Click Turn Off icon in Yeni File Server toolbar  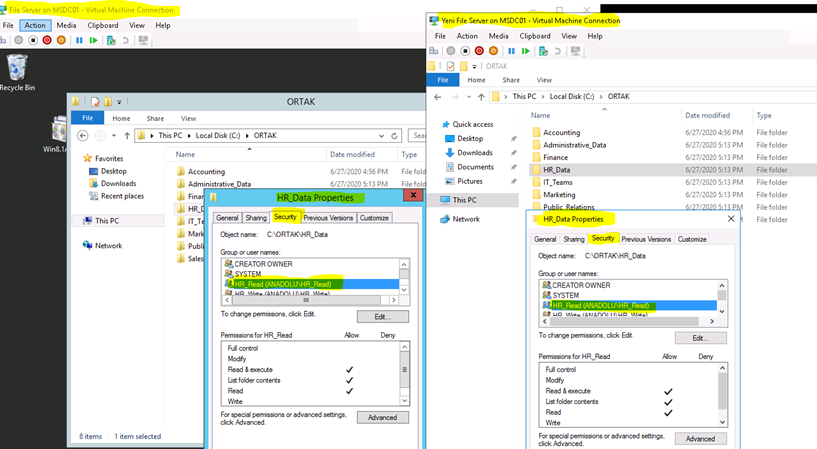click(x=465, y=51)
